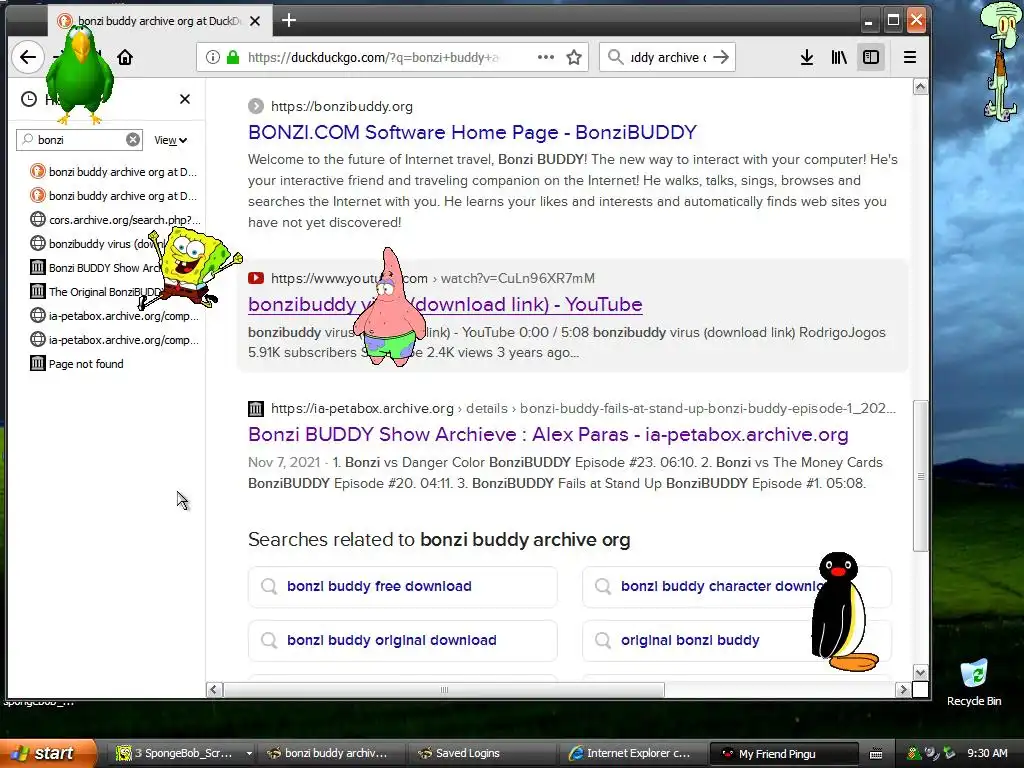The height and width of the screenshot is (768, 1024).
Task: Click the SpongeBob desktop character
Action: pyautogui.click(x=189, y=268)
